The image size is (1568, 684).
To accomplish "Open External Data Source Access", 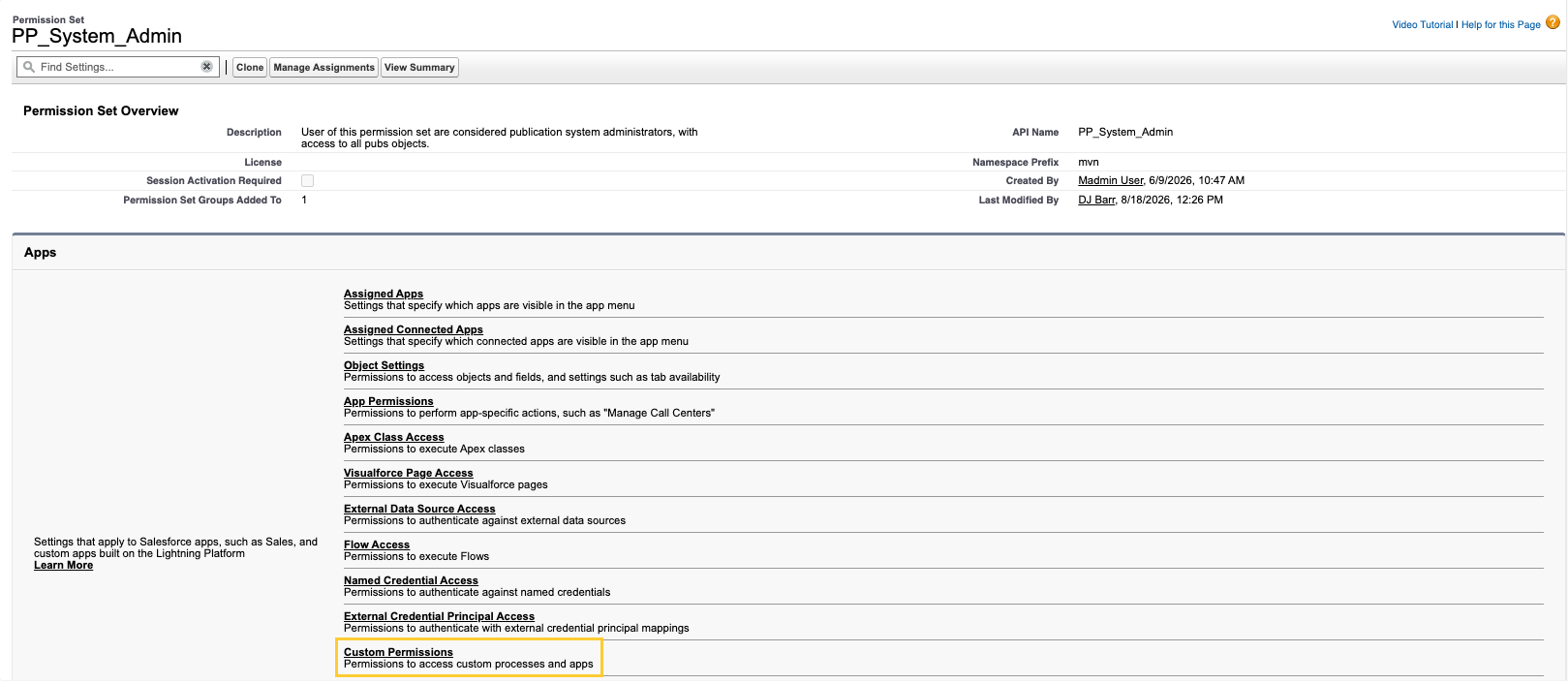I will click(419, 509).
